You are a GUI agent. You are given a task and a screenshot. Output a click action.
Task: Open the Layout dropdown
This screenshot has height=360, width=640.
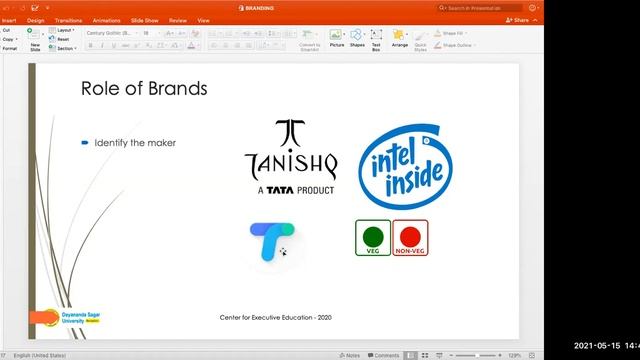[62, 30]
